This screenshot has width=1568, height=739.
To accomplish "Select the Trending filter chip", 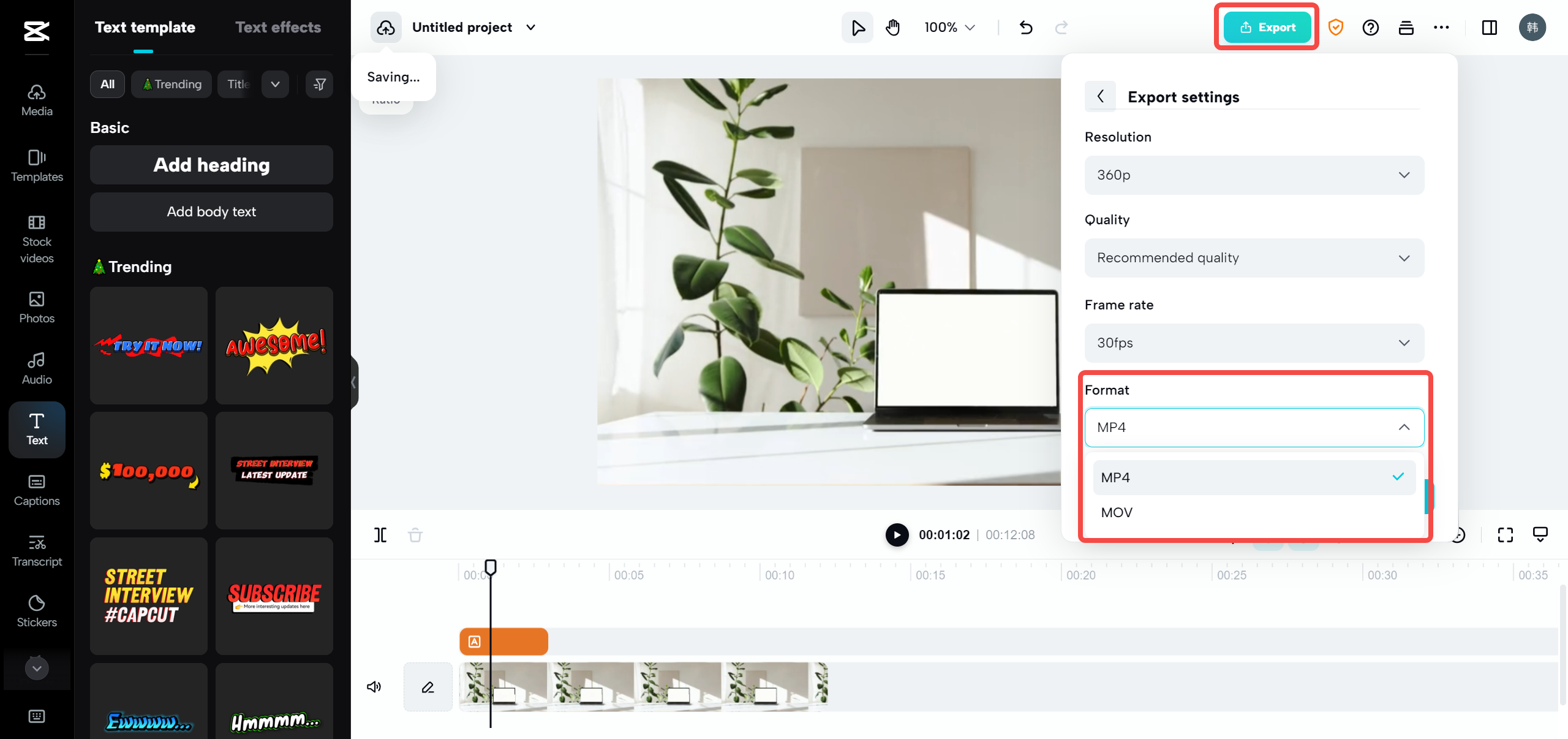I will pyautogui.click(x=171, y=84).
